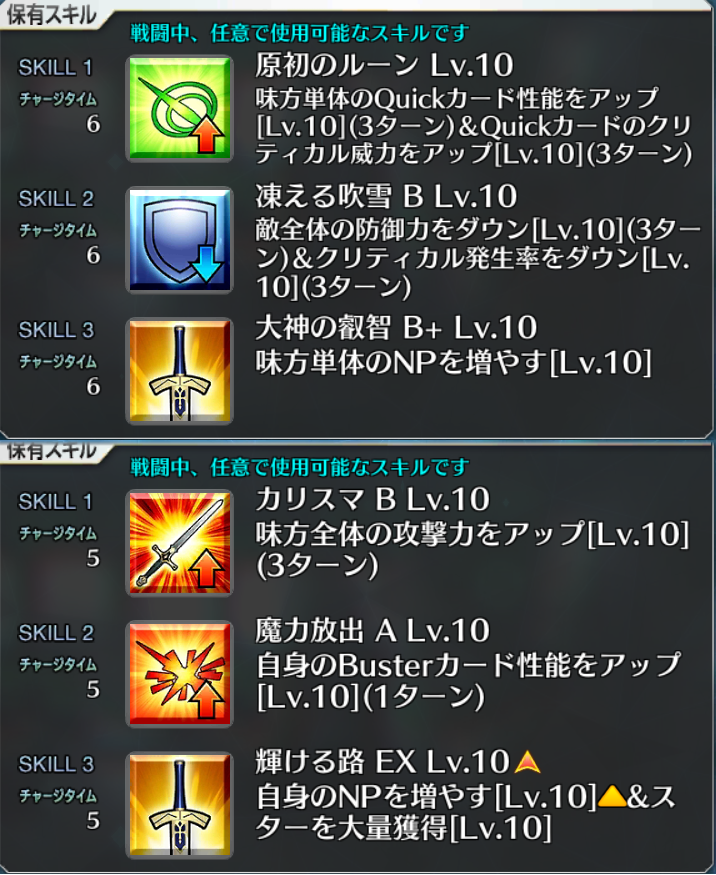This screenshot has width=716, height=875.
Task: Click the orange upgrade arrow beside 輝ける路 EX
Action: pos(527,762)
